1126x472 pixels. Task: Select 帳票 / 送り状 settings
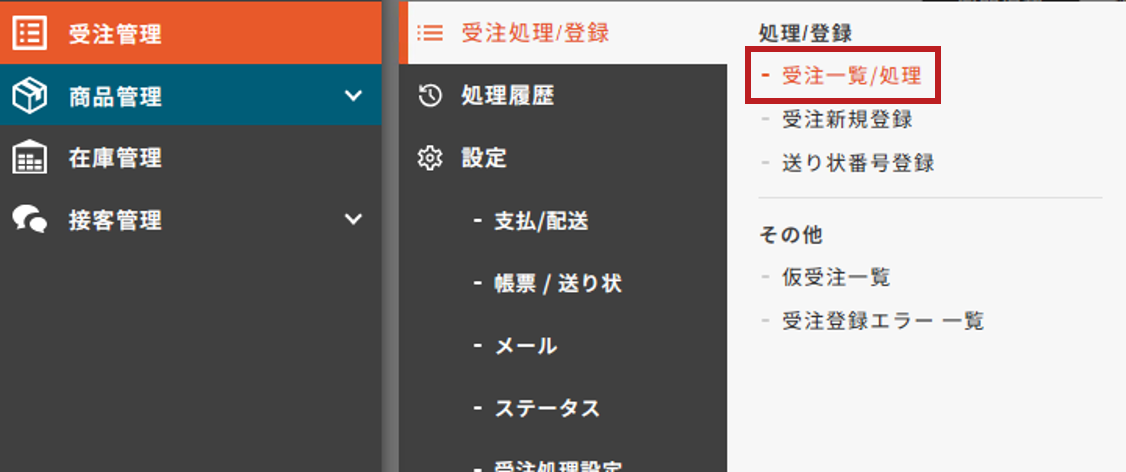click(x=558, y=284)
